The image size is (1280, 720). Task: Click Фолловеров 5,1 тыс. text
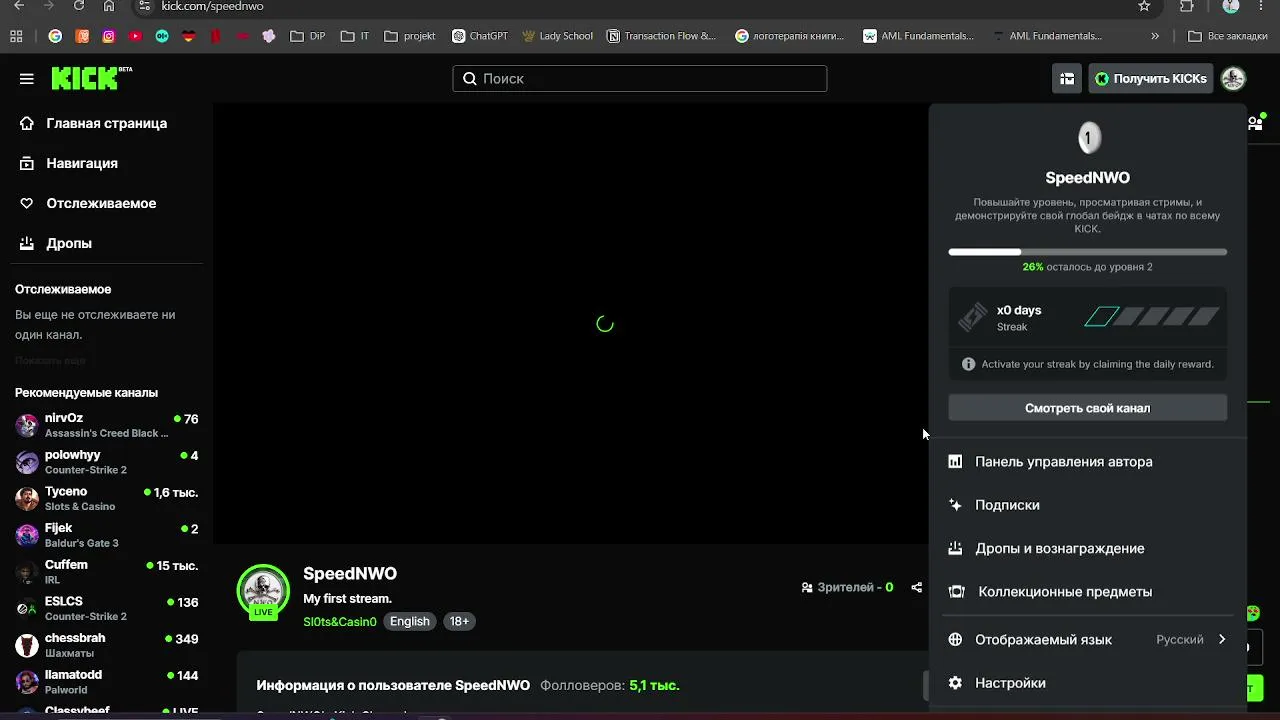[610, 686]
